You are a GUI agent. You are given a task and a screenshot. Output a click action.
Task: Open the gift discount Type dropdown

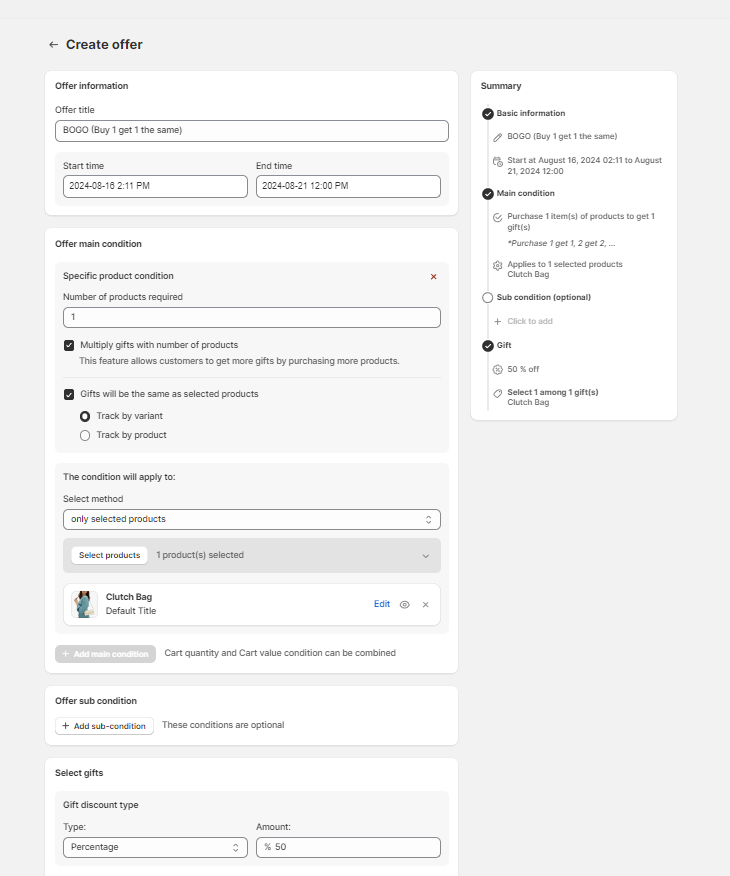point(155,848)
